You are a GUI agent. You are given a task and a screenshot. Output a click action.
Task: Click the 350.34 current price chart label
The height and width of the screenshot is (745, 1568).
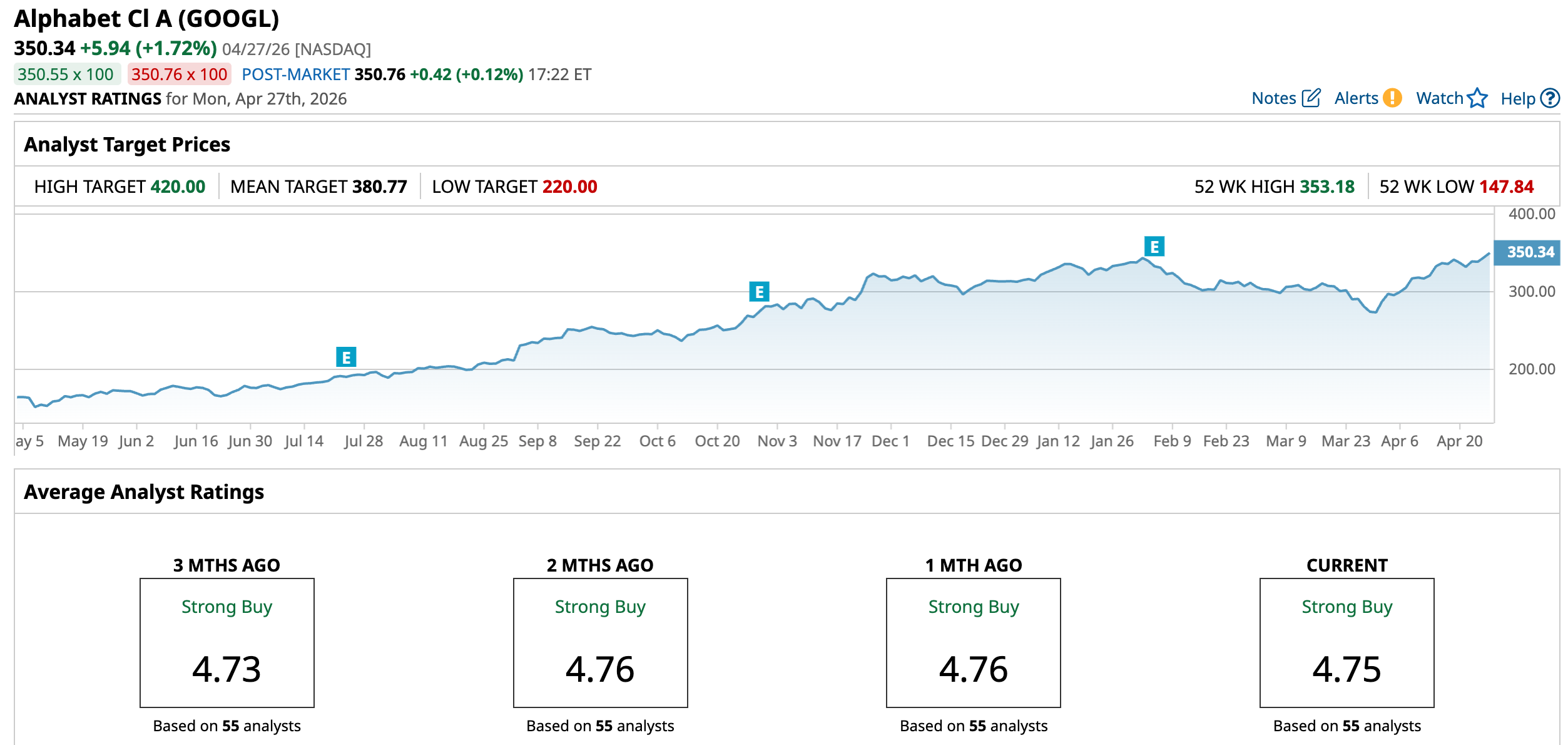(x=1527, y=252)
